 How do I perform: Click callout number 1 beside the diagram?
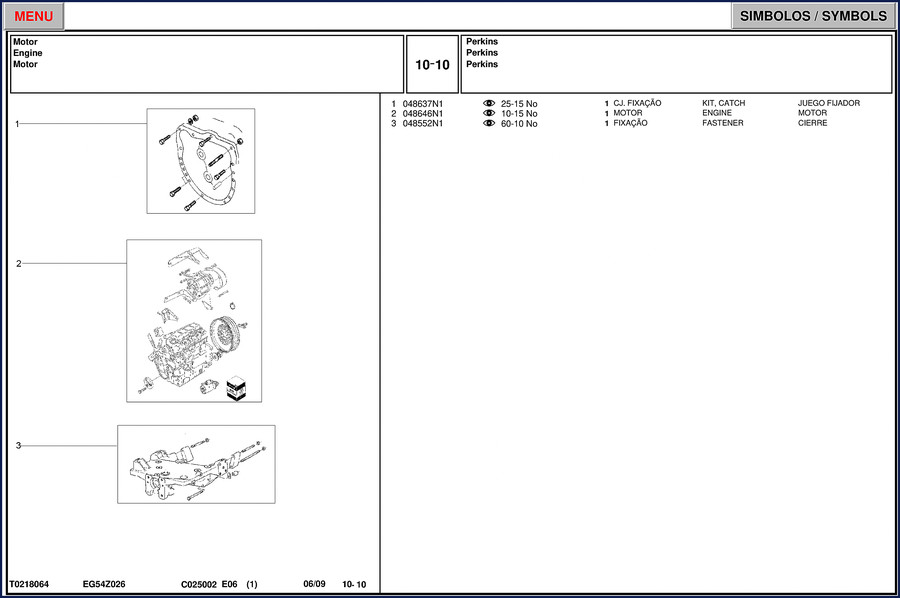pos(17,123)
